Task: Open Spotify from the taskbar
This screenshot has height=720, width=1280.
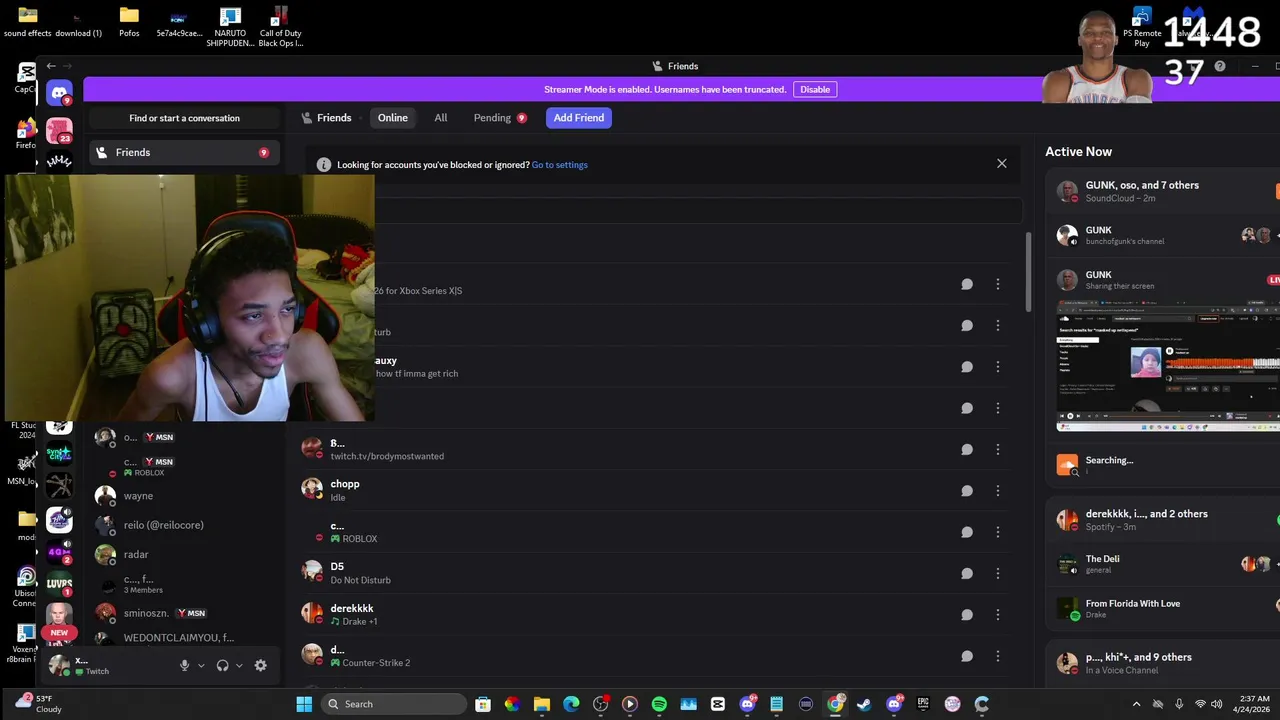Action: pyautogui.click(x=659, y=704)
